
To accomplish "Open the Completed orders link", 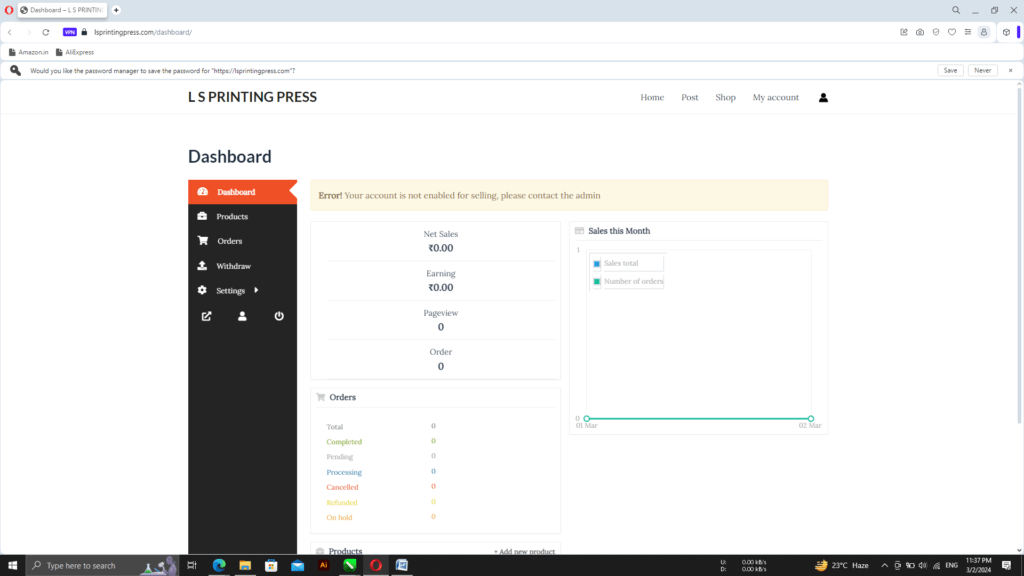I will point(344,441).
